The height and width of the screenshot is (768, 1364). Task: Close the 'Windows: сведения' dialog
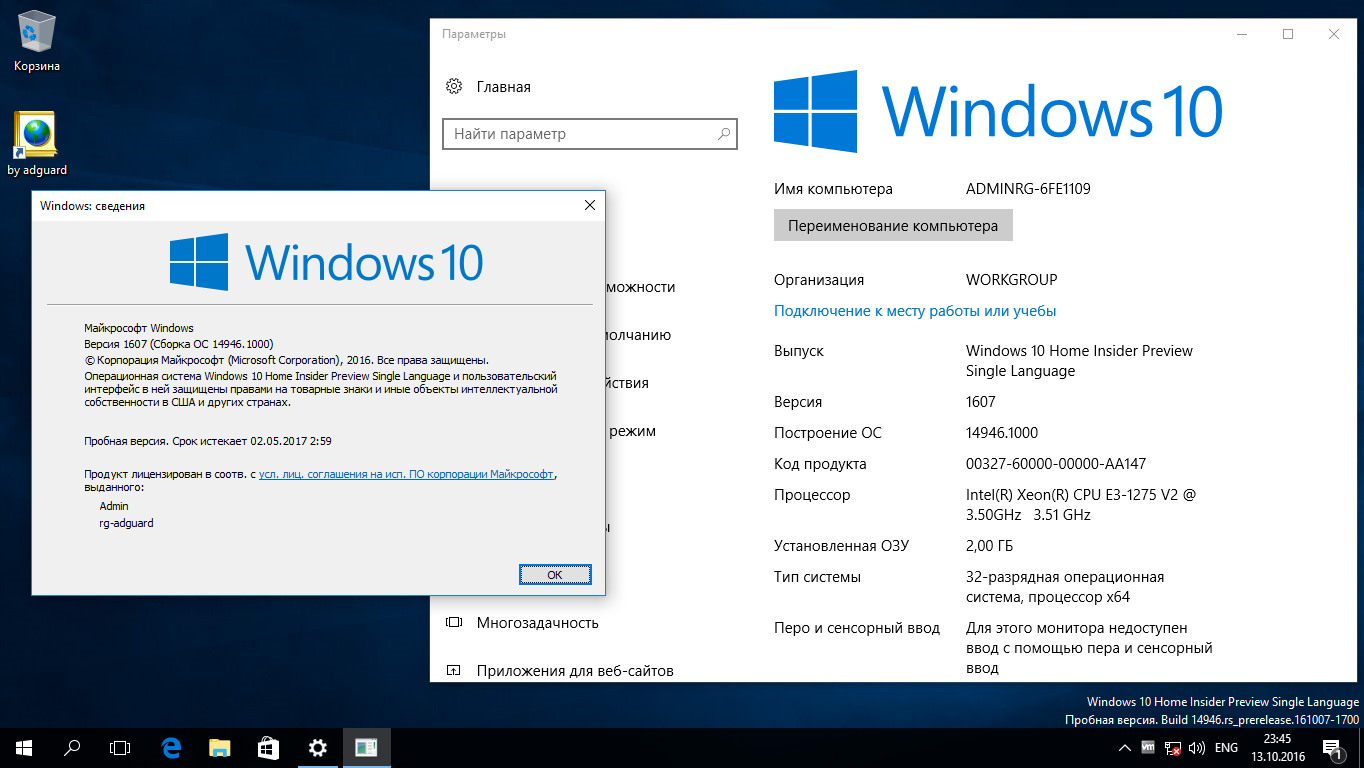(589, 205)
